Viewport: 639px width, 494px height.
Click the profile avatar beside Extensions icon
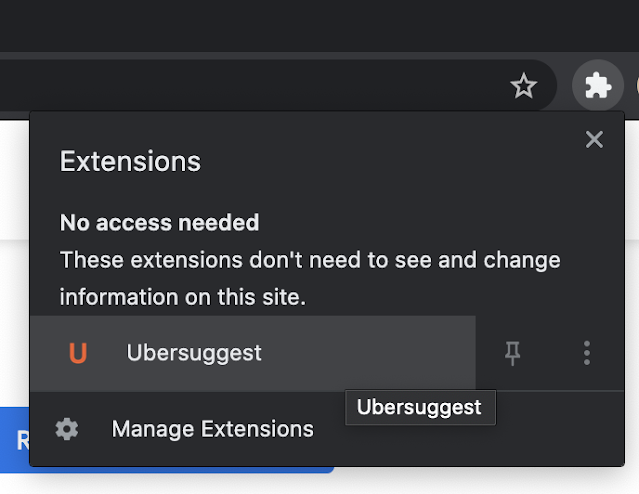[634, 87]
